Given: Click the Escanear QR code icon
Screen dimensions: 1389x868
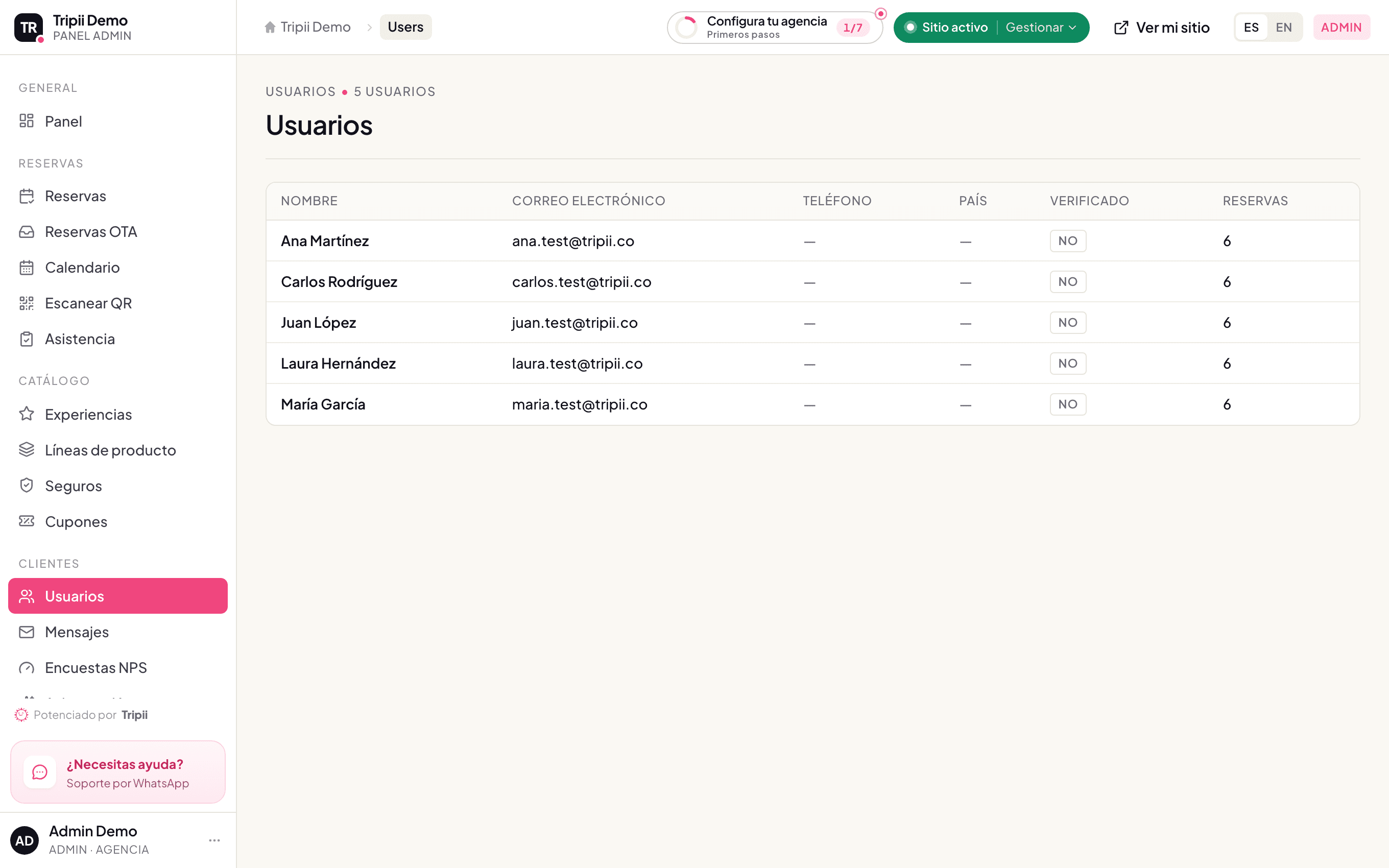Looking at the screenshot, I should pyautogui.click(x=27, y=303).
